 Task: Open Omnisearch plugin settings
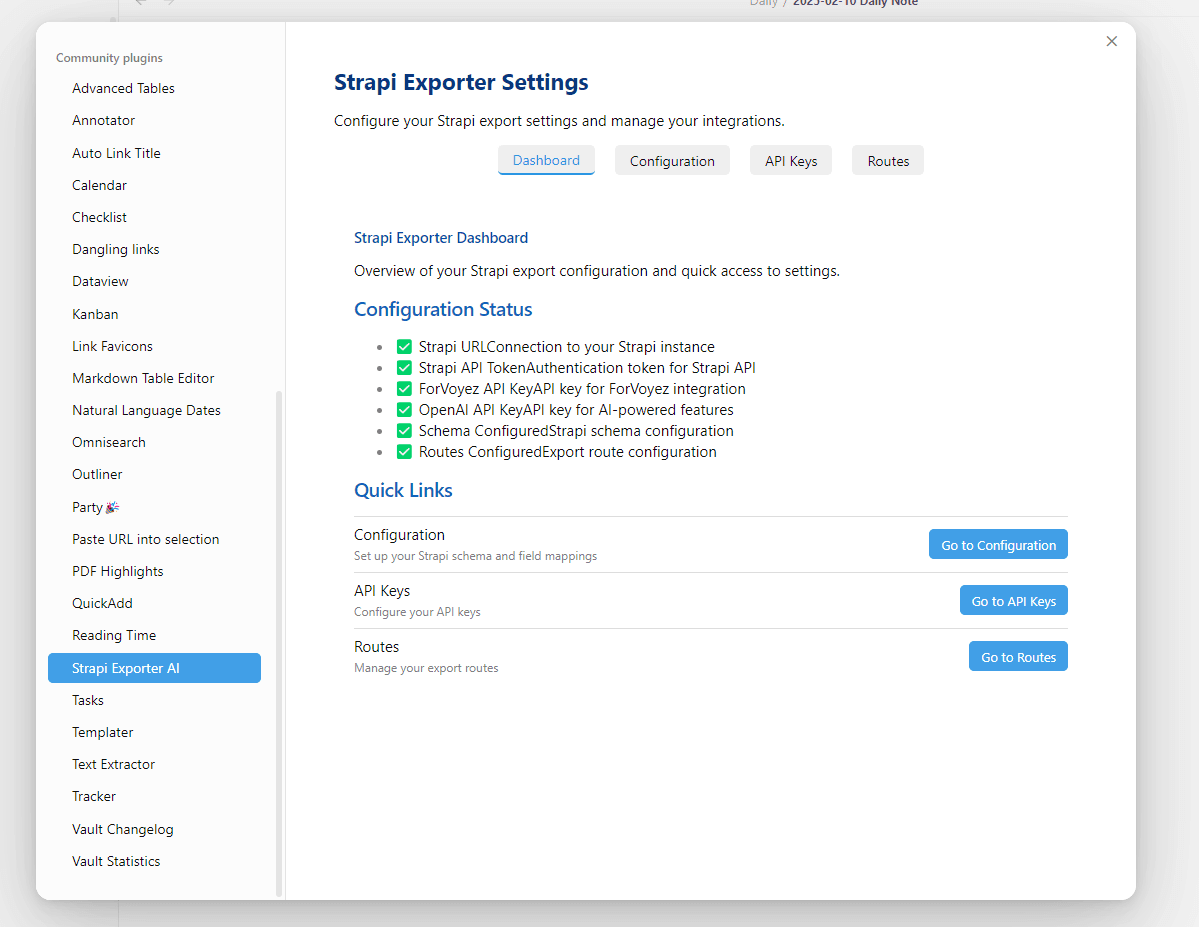109,442
